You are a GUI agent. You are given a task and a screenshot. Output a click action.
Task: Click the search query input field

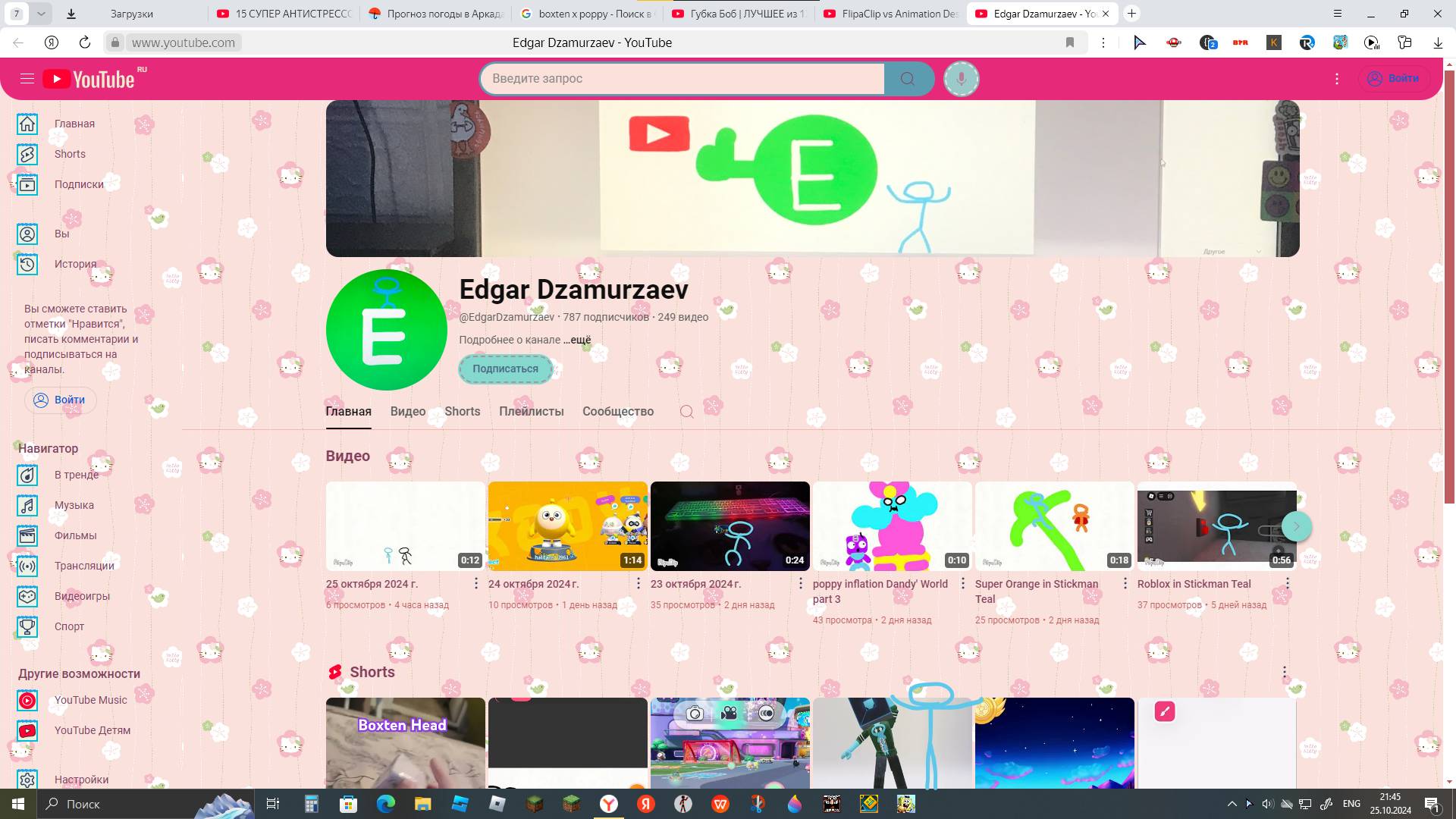(682, 79)
